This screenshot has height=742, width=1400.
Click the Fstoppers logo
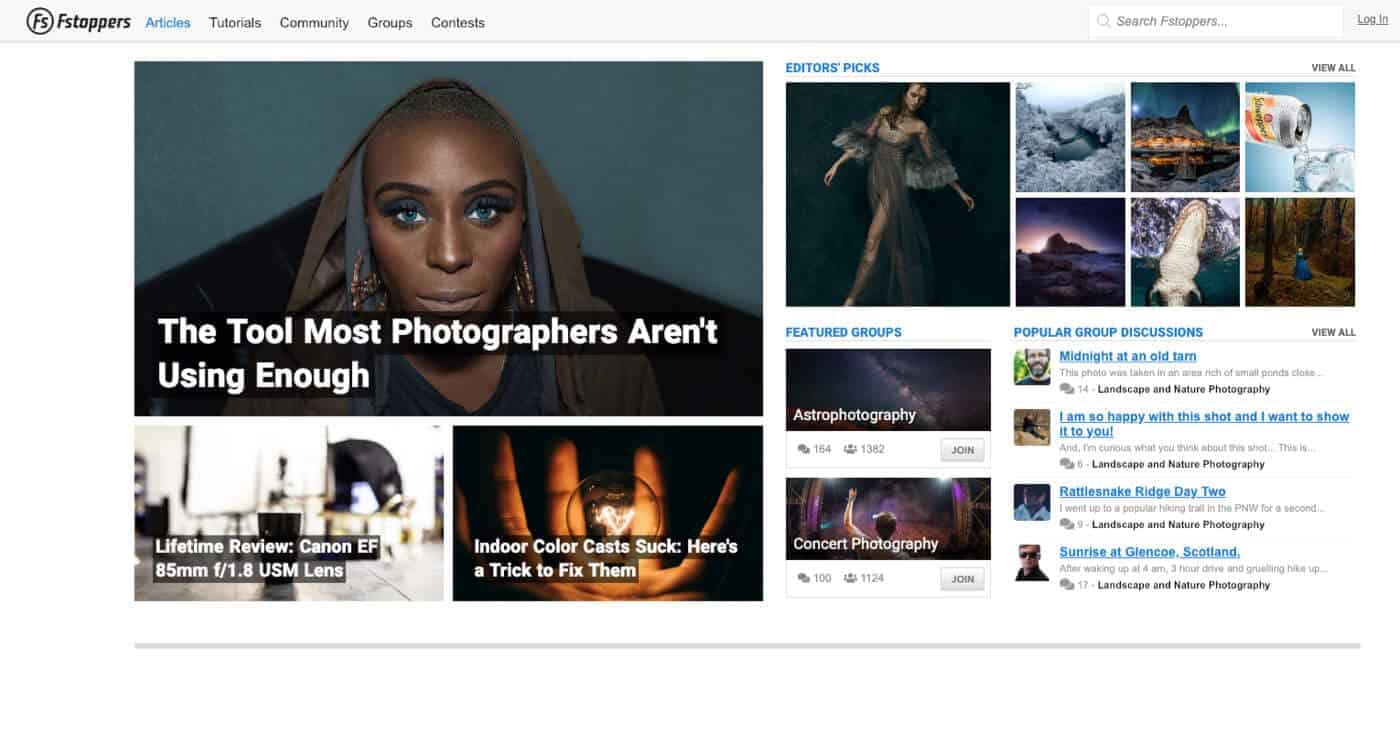coord(79,21)
